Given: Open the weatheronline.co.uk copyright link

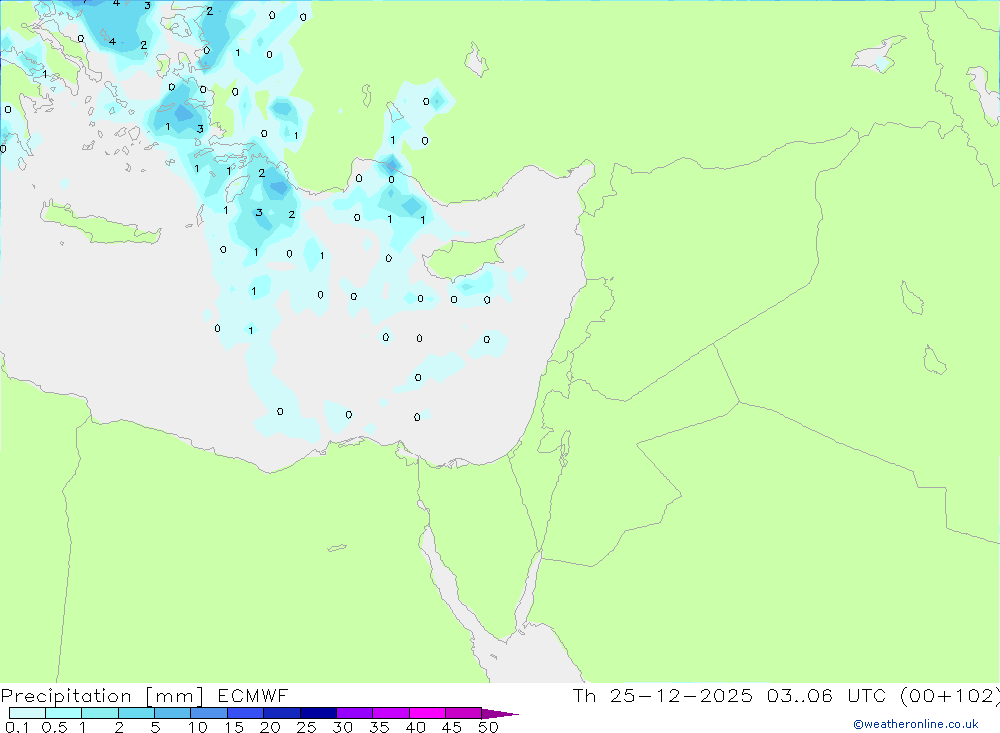Looking at the screenshot, I should coord(916,724).
